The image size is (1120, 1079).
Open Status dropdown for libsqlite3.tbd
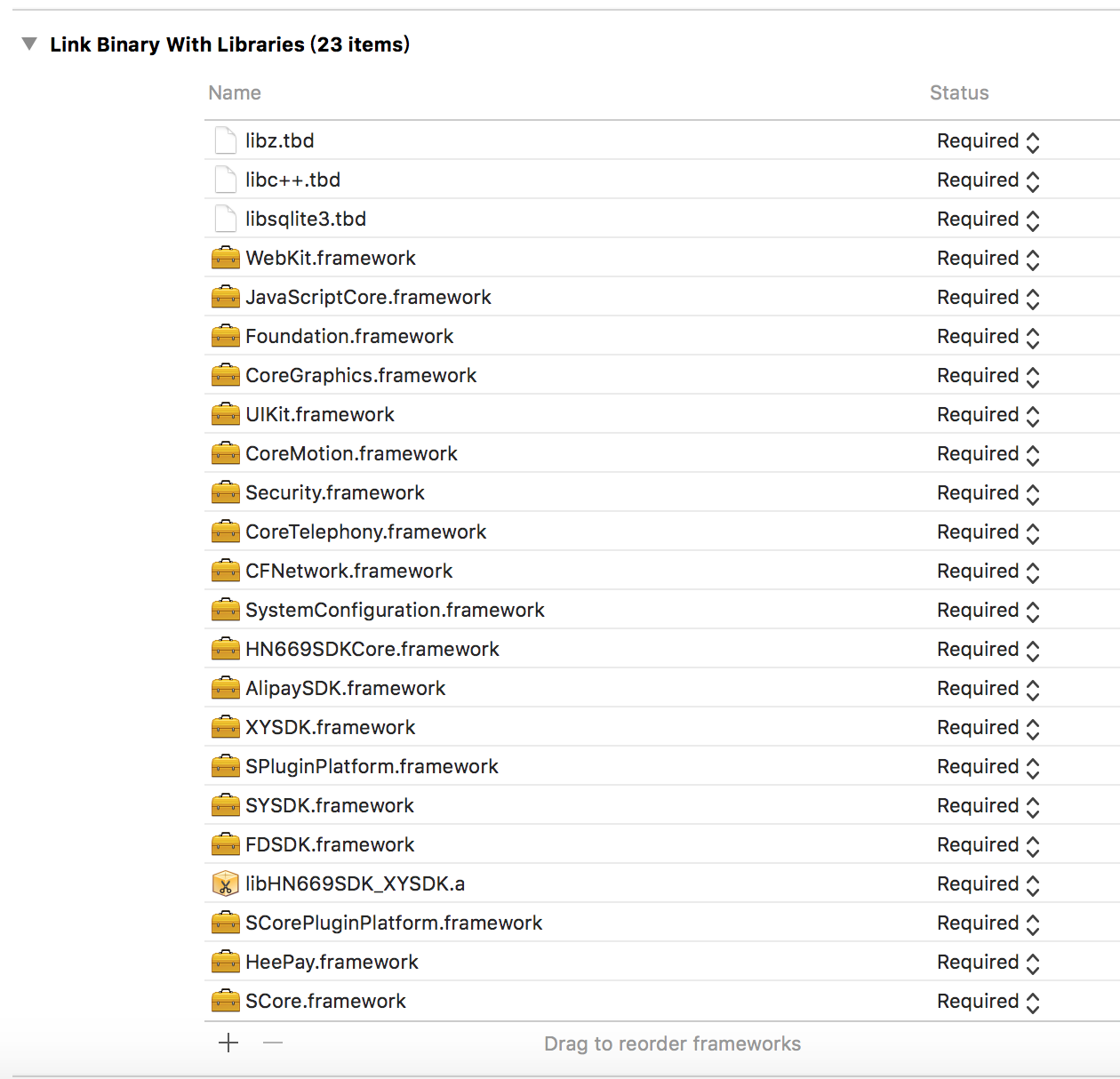(x=988, y=220)
